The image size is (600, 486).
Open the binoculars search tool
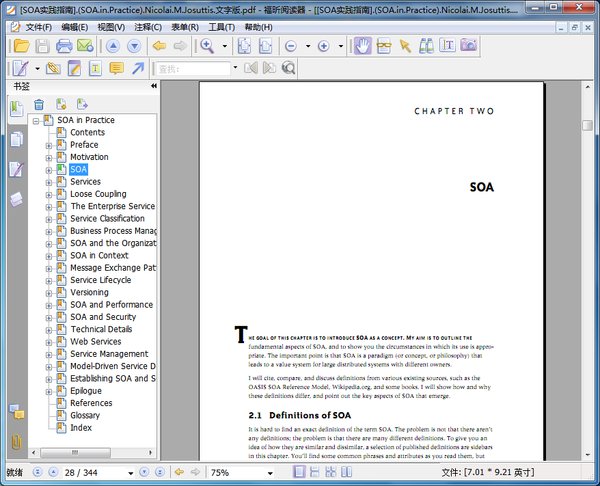coord(426,46)
